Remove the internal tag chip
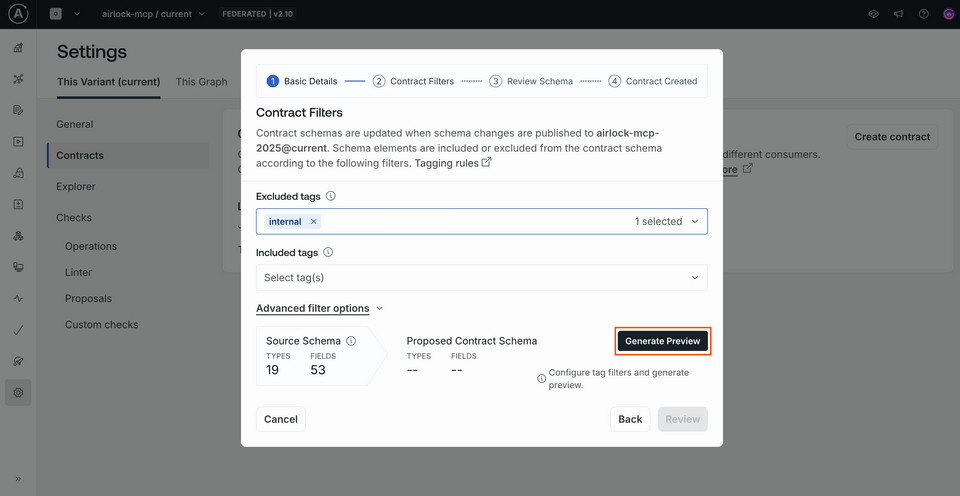Image resolution: width=960 pixels, height=496 pixels. [x=313, y=222]
